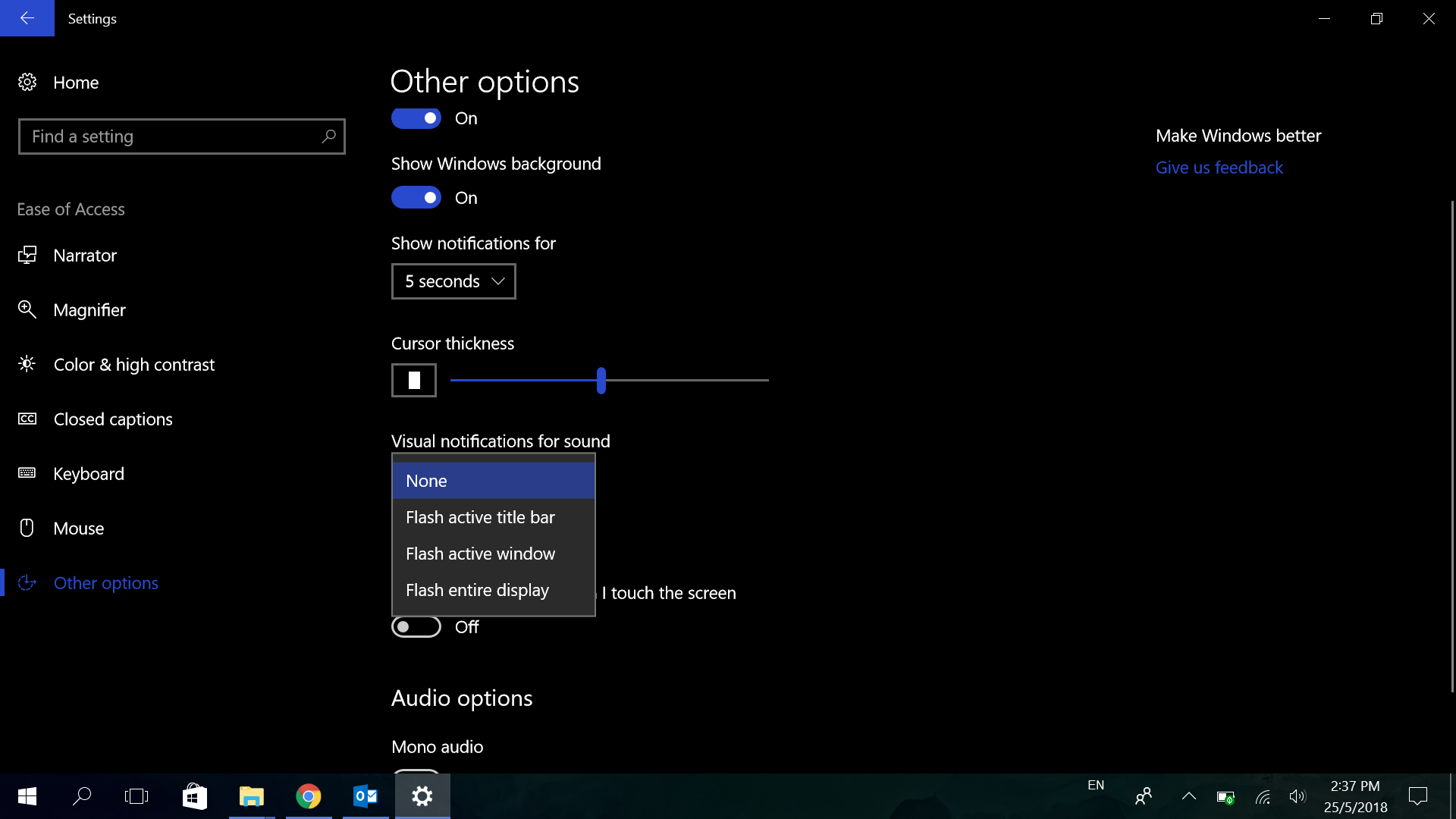This screenshot has height=819, width=1456.
Task: Click search magnifier in Find a setting
Action: (x=328, y=136)
